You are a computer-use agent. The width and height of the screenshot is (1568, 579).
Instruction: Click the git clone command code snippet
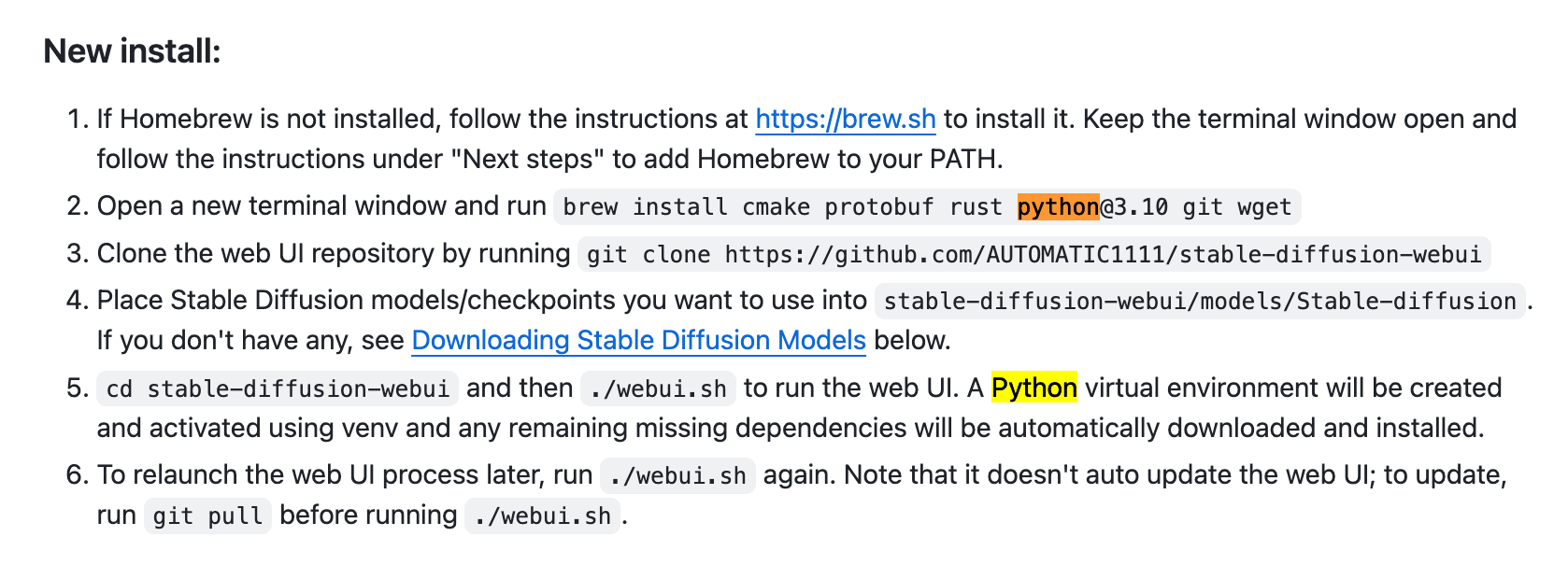pos(1033,255)
